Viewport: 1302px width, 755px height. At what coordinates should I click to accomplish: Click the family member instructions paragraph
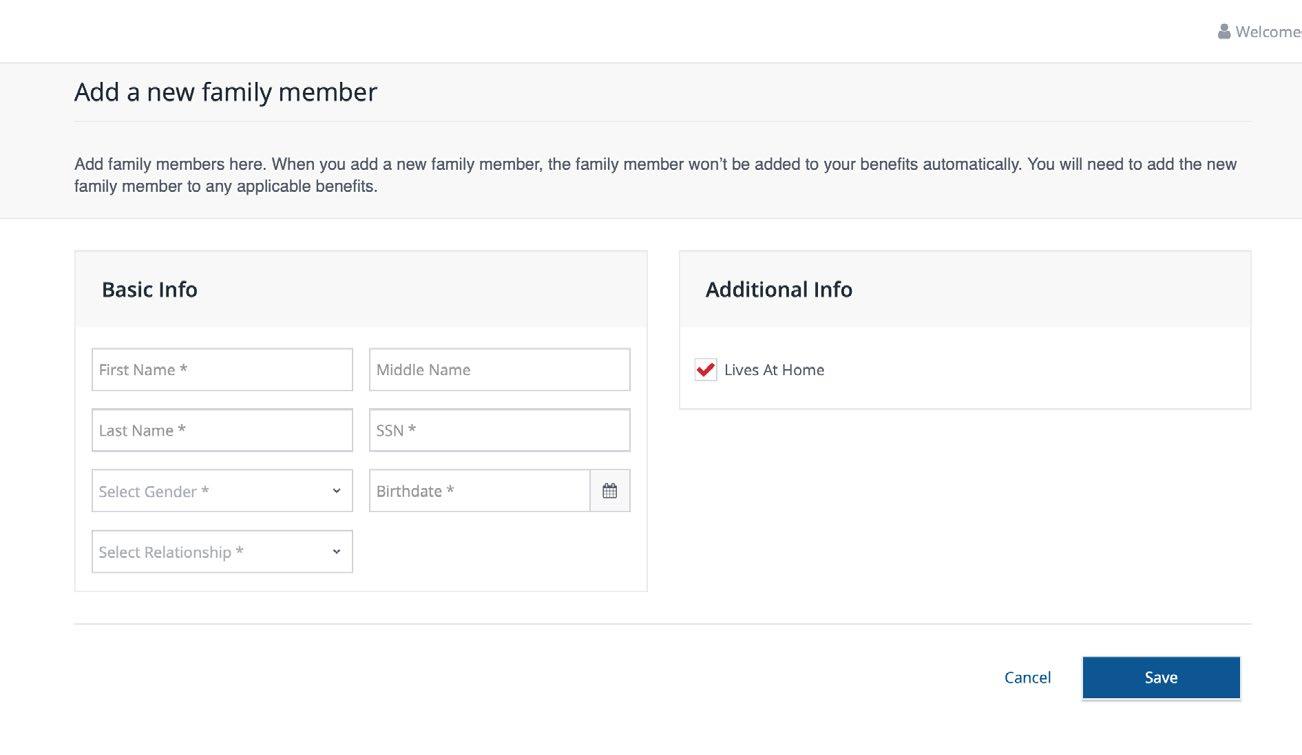(x=655, y=175)
